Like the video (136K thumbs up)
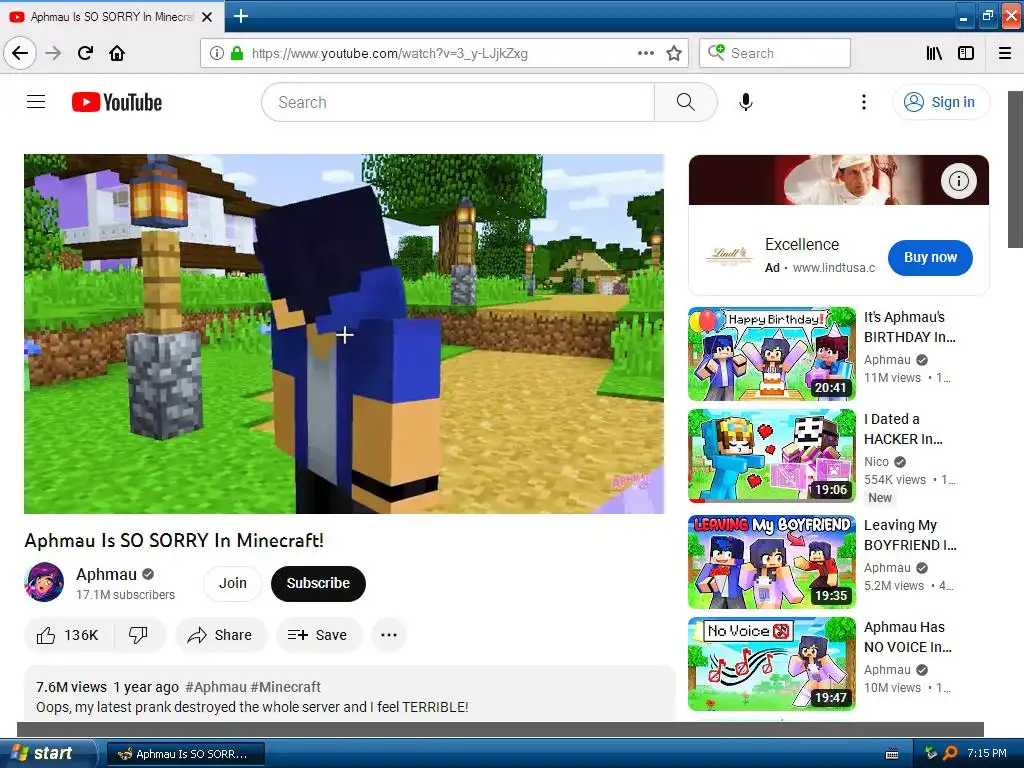Image resolution: width=1024 pixels, height=768 pixels. click(x=68, y=635)
